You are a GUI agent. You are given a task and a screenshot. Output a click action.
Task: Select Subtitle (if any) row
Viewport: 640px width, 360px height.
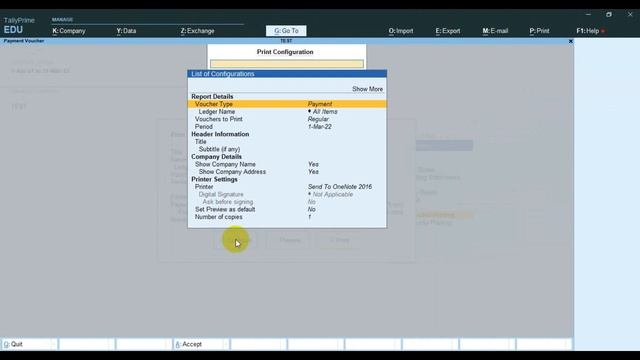pyautogui.click(x=287, y=149)
